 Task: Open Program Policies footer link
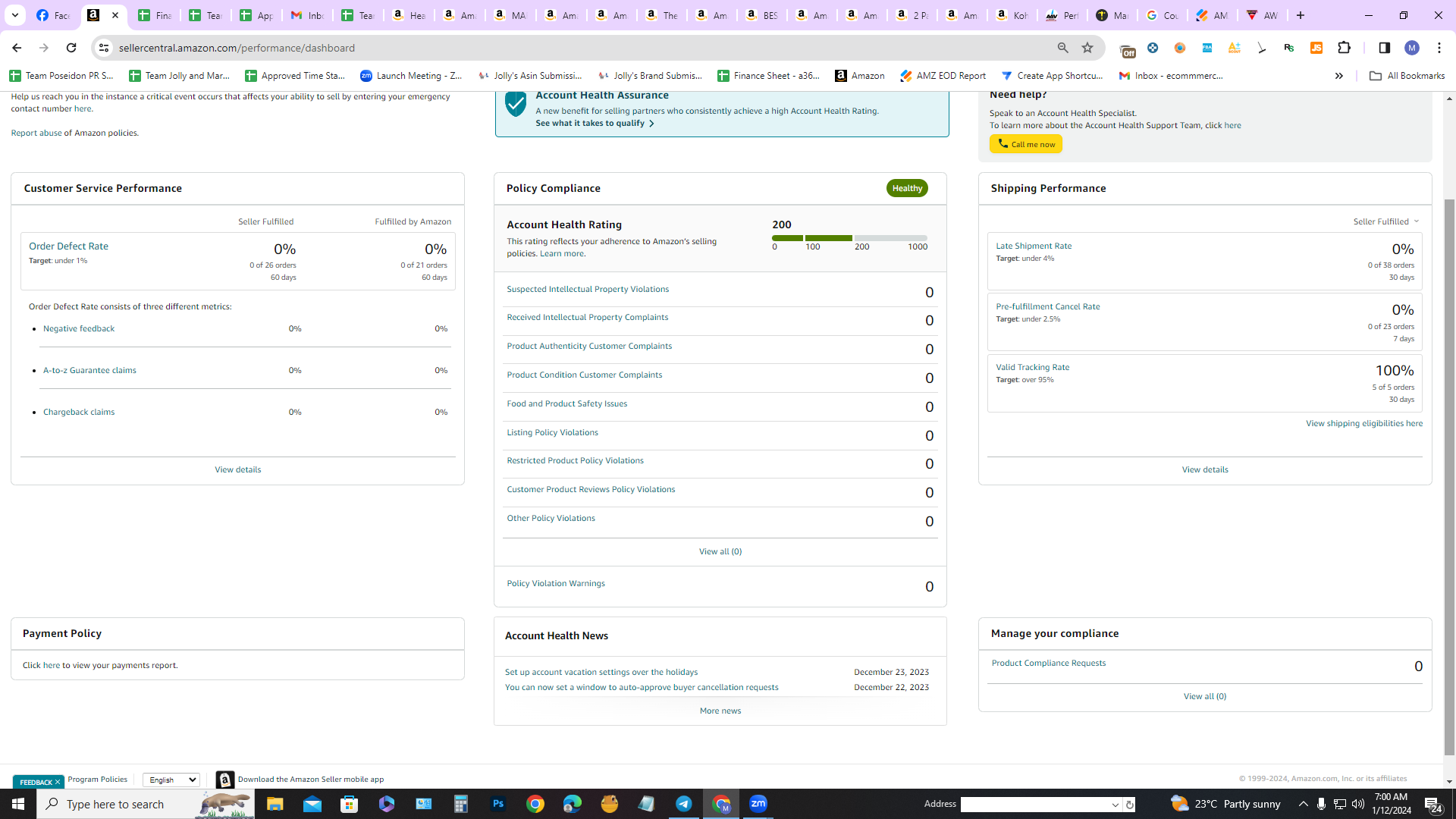click(x=98, y=780)
